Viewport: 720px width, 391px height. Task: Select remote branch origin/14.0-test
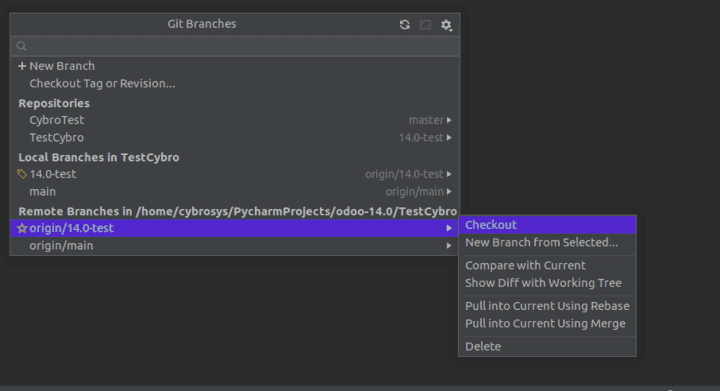tap(235, 228)
